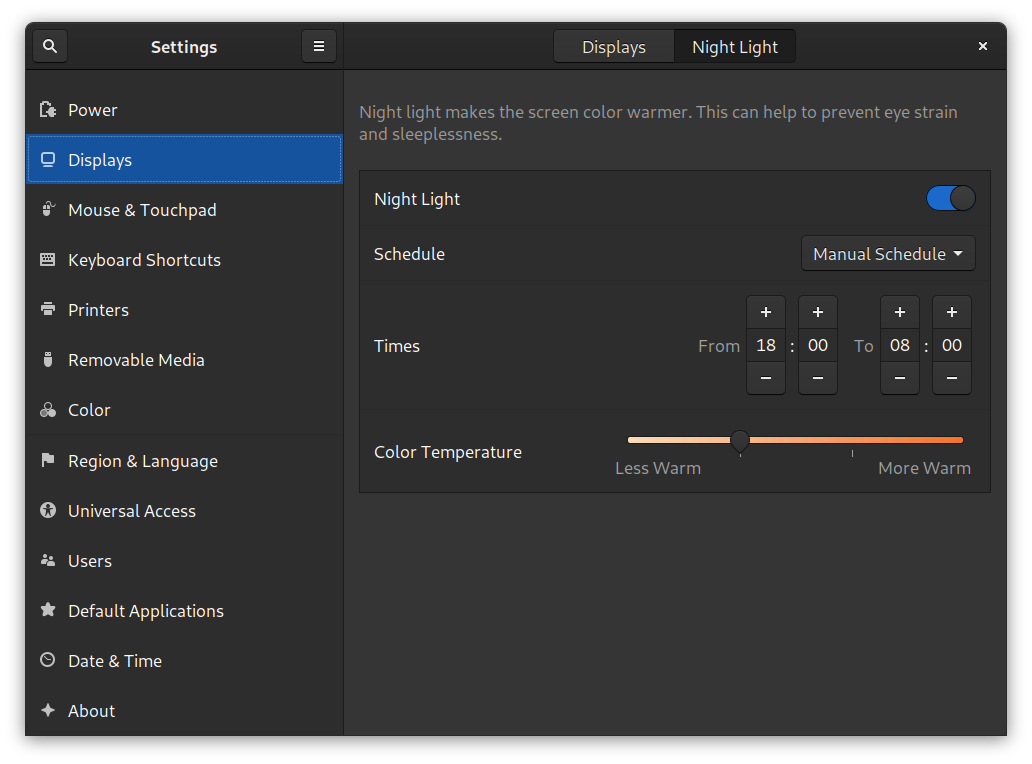Increase the From hour value
The width and height of the screenshot is (1032, 764).
pyautogui.click(x=766, y=312)
